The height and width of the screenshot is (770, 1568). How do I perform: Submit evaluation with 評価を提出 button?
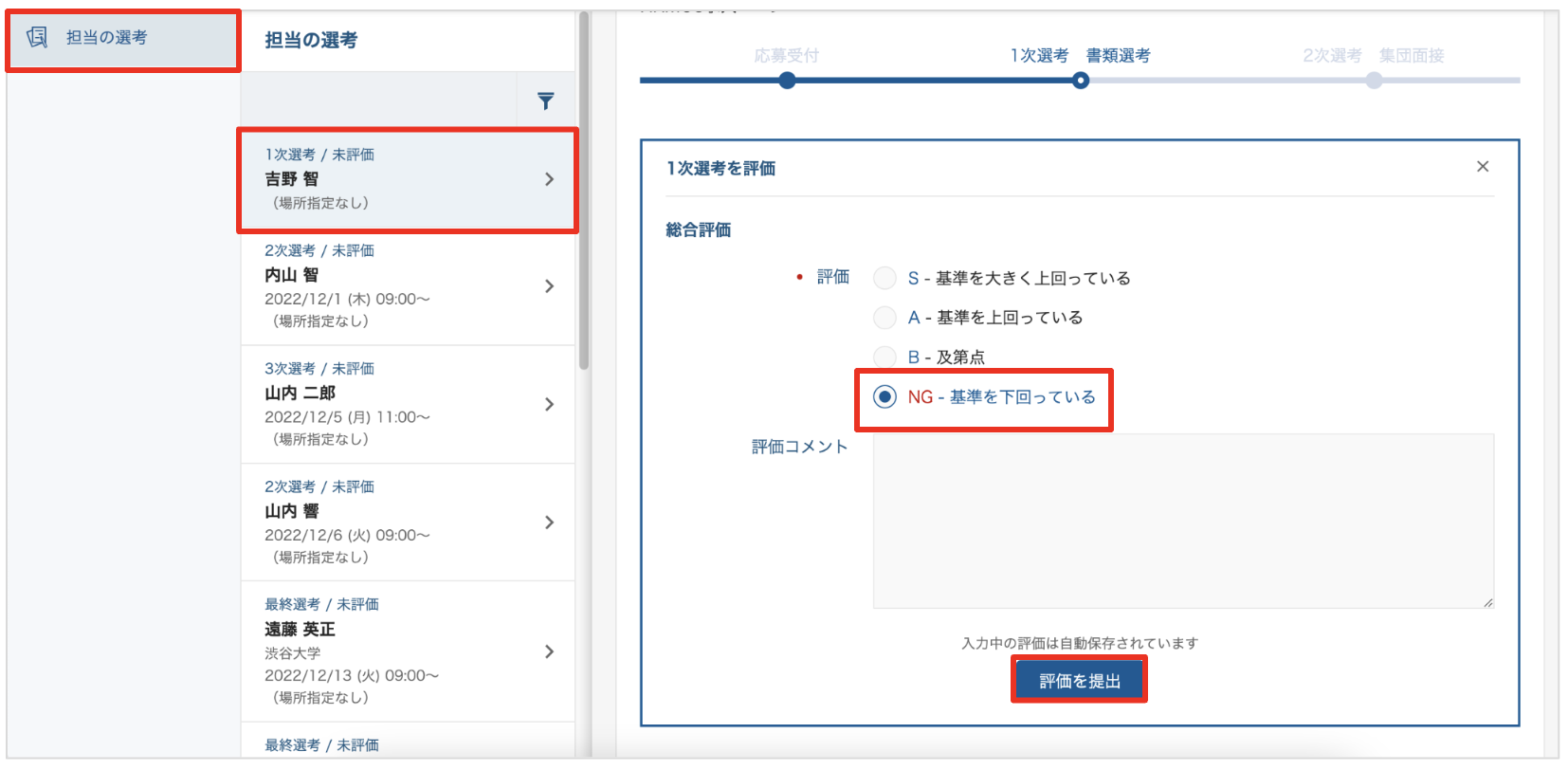pyautogui.click(x=1079, y=680)
